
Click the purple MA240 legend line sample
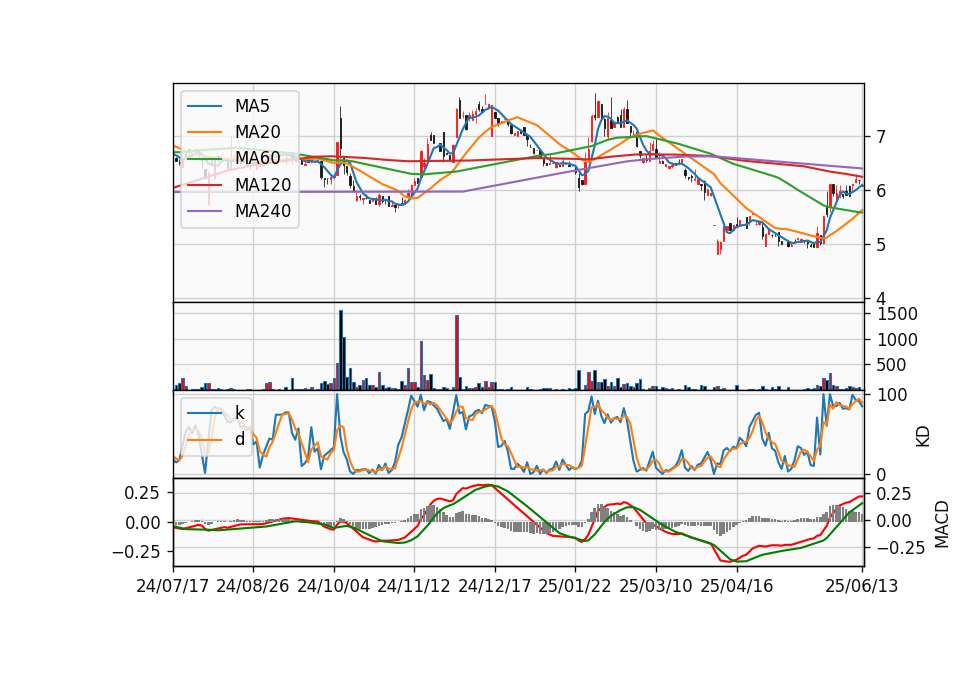[204, 211]
